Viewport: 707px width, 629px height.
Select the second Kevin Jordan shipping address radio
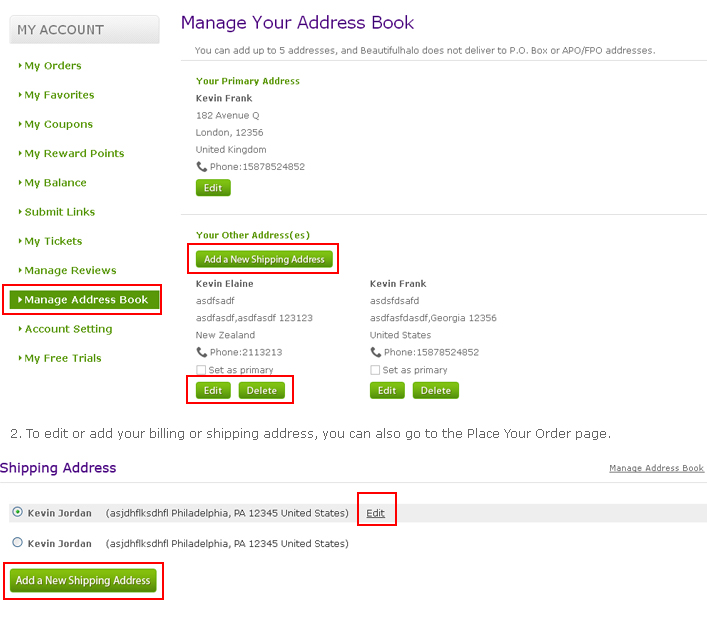click(18, 542)
